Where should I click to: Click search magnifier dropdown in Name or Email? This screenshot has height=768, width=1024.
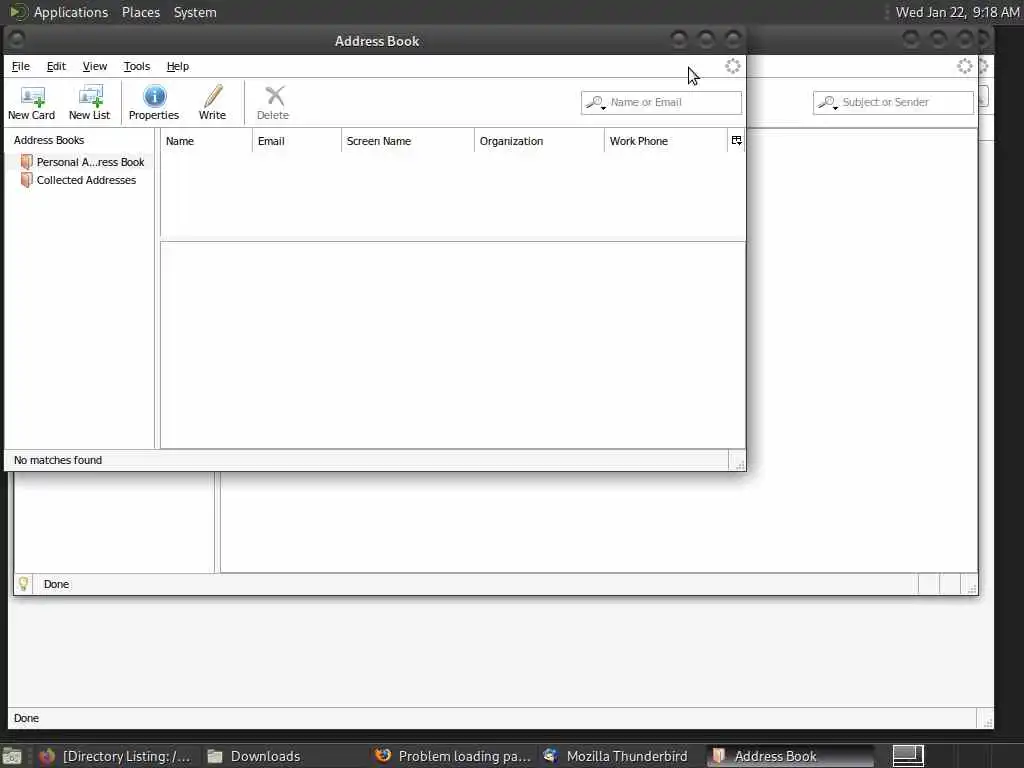(x=596, y=103)
